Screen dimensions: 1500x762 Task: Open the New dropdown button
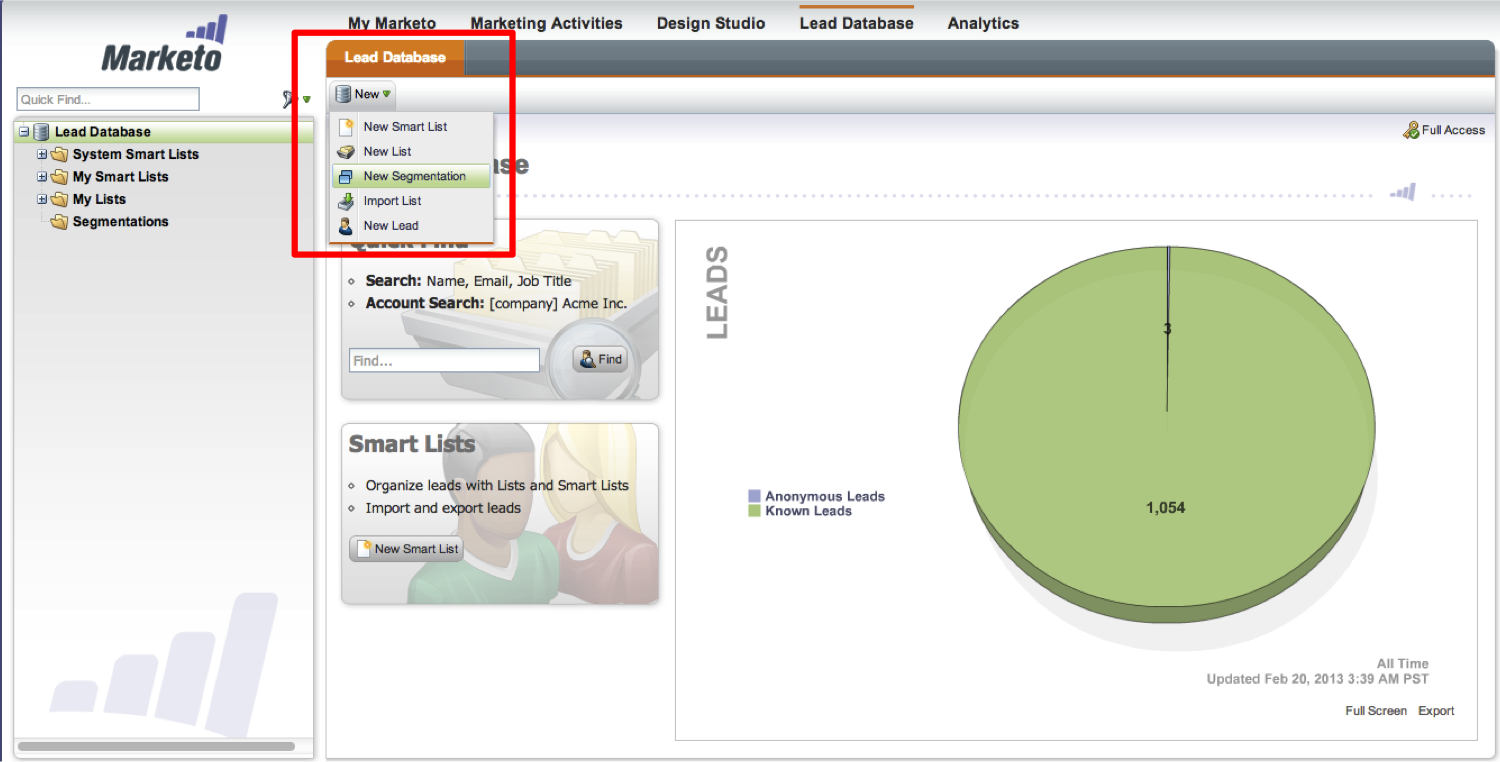click(x=365, y=94)
